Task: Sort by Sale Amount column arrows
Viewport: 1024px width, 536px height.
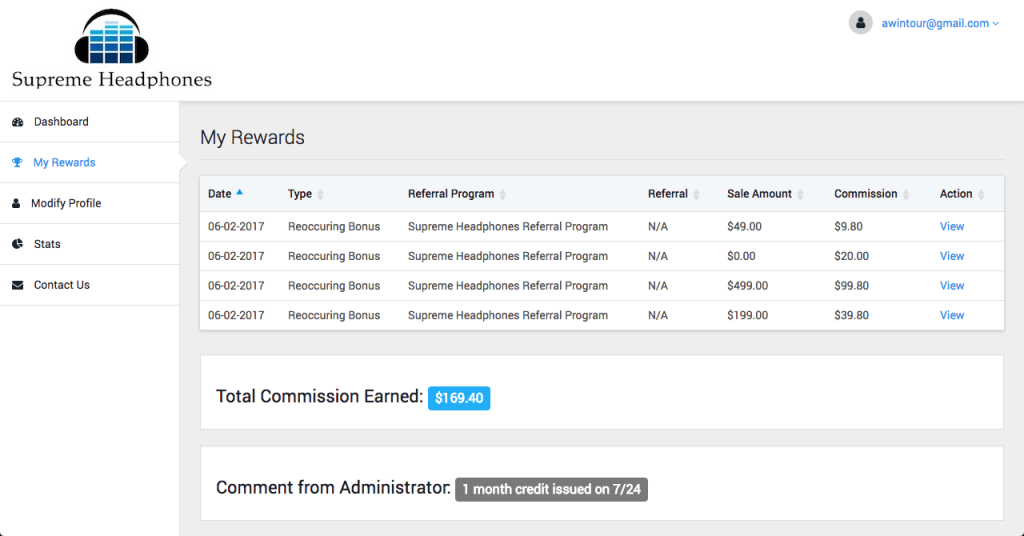Action: click(800, 195)
